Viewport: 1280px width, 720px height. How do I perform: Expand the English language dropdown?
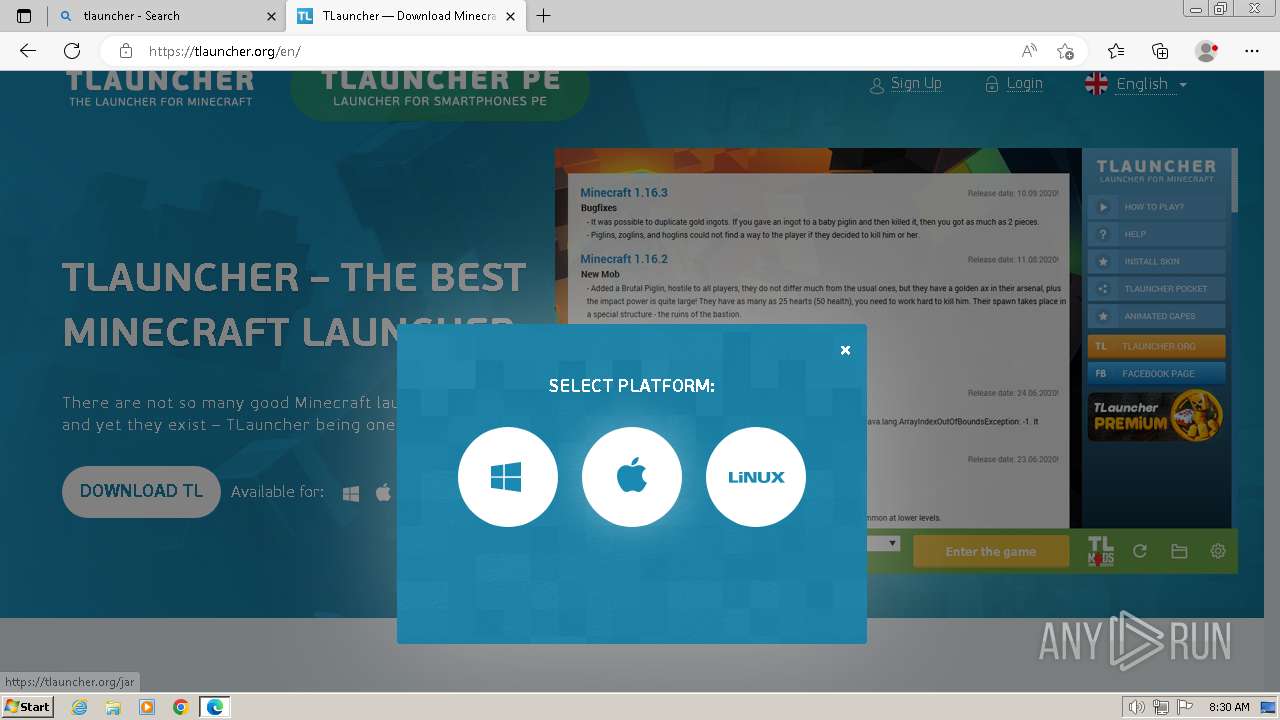tap(1151, 84)
